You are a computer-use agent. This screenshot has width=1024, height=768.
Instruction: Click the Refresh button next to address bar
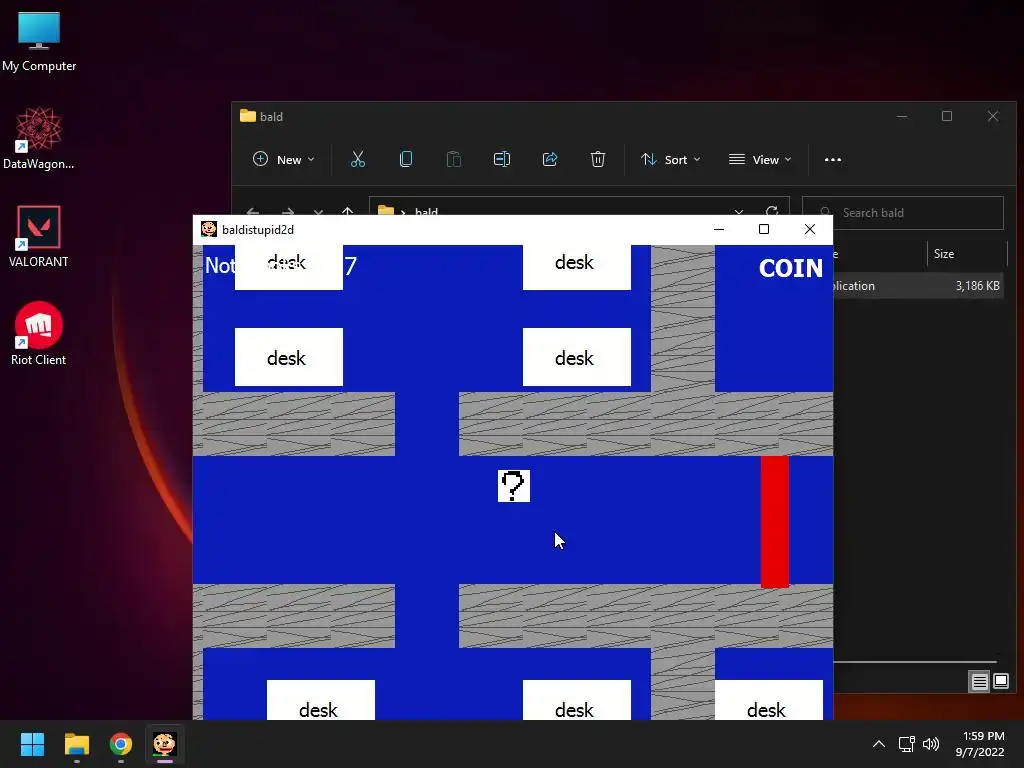[x=772, y=211]
